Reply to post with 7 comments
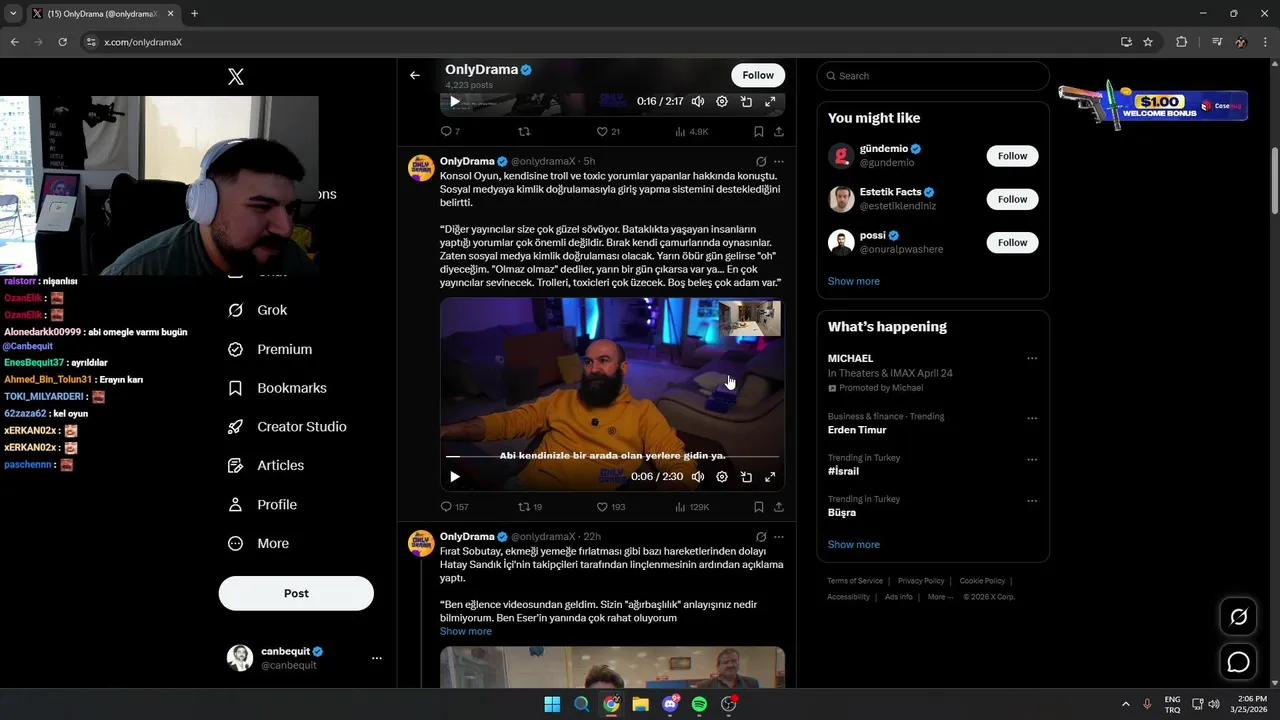This screenshot has width=1280, height=720. click(x=450, y=131)
